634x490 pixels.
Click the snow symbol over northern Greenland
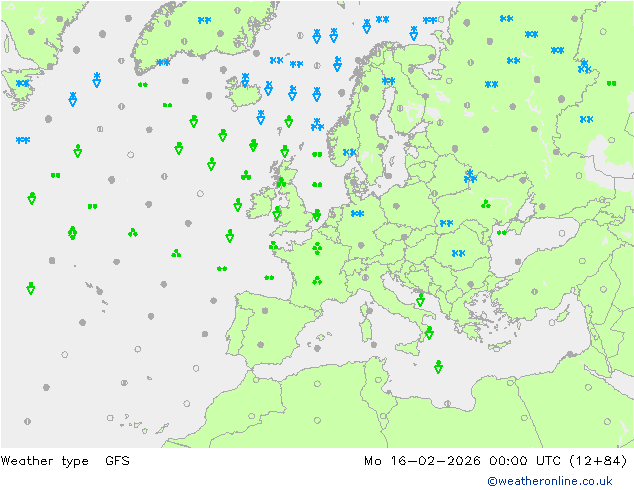coord(204,20)
